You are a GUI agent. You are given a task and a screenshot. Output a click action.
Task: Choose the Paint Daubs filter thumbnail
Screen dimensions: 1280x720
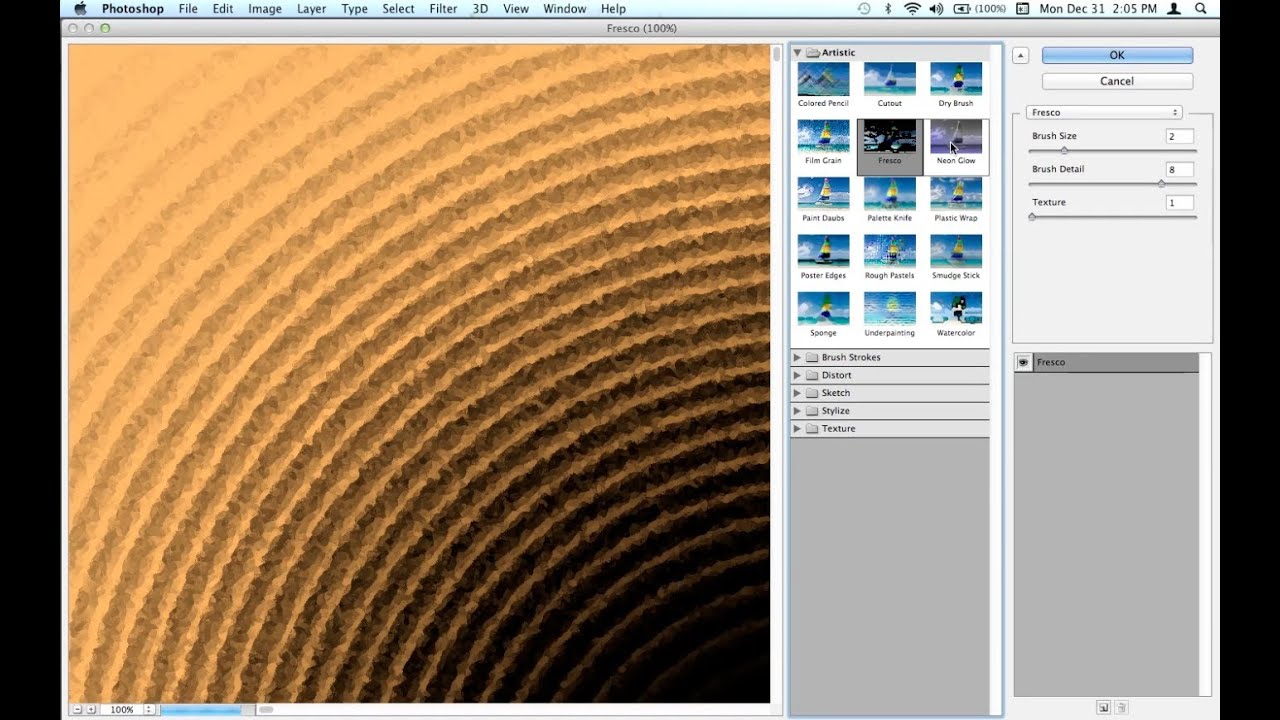pyautogui.click(x=823, y=194)
